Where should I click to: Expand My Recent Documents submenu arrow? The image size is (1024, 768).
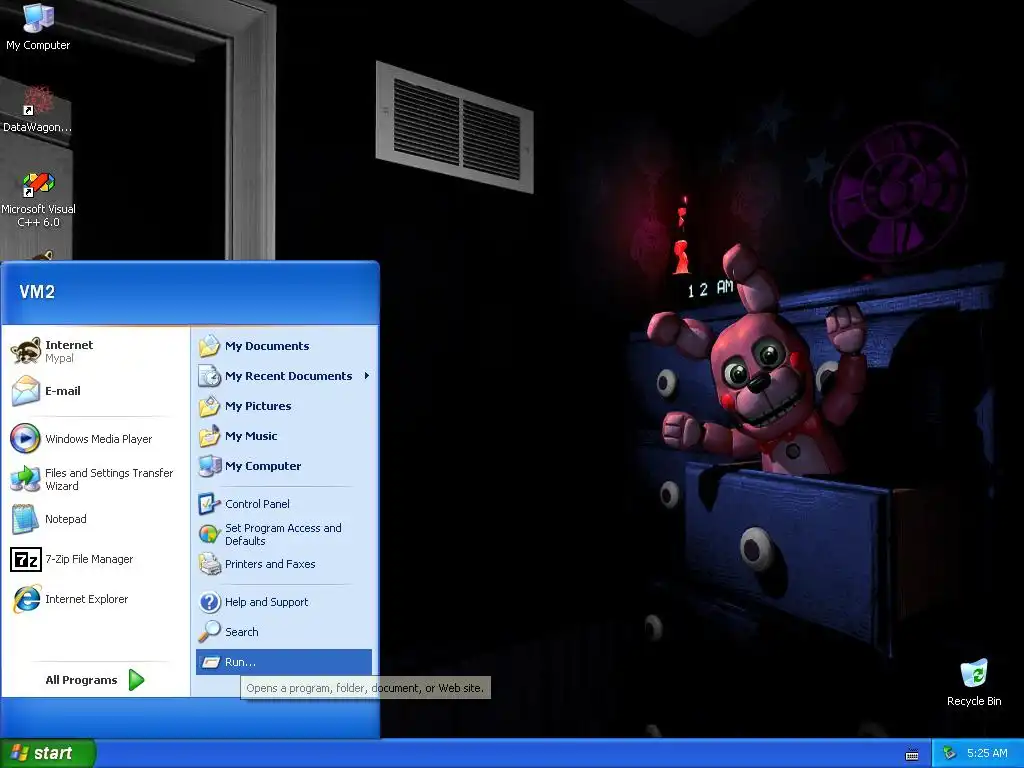(366, 376)
